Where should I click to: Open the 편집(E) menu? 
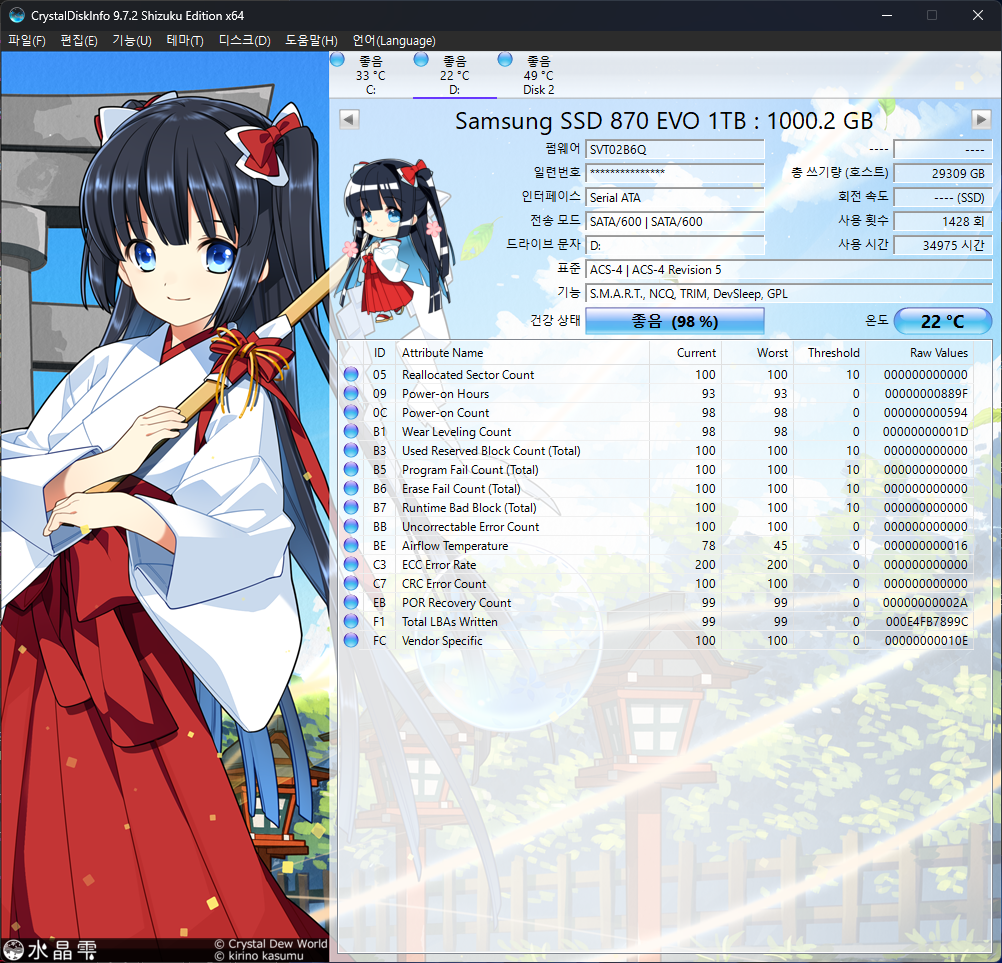(79, 41)
